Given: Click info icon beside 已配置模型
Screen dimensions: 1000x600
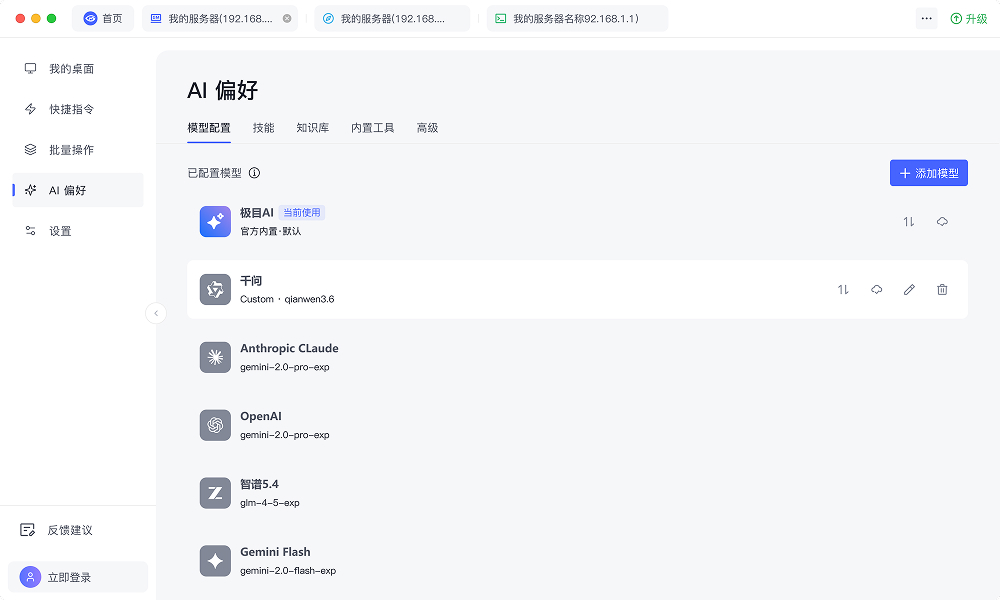Looking at the screenshot, I should coord(254,173).
